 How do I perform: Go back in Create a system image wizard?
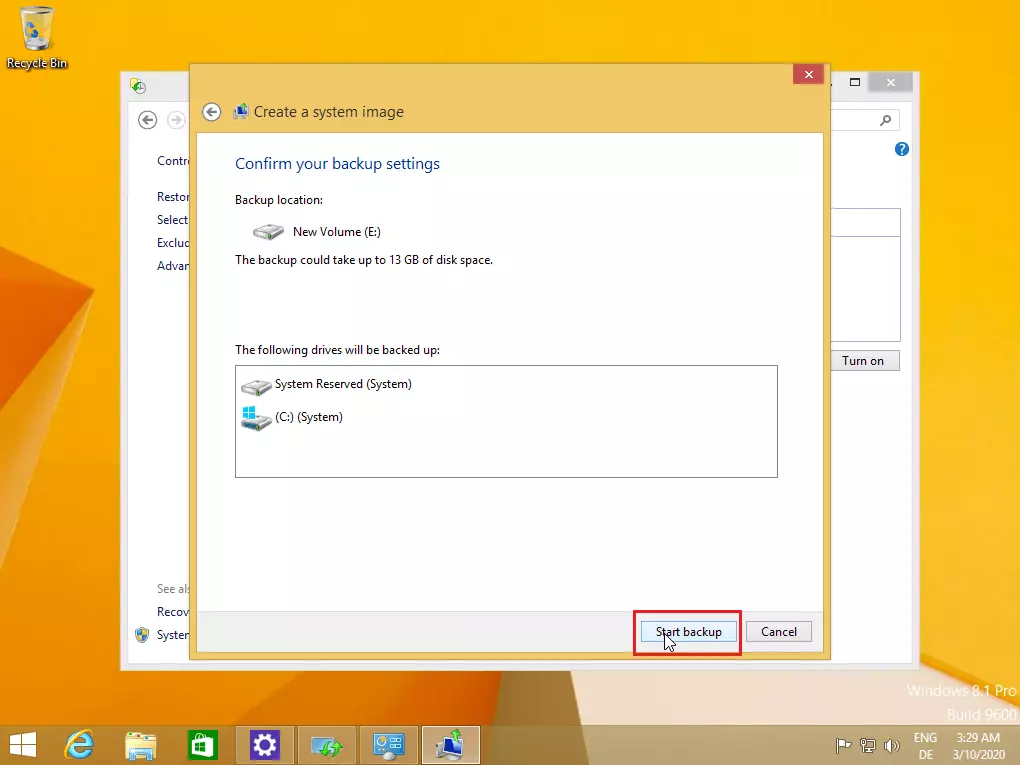pos(211,112)
